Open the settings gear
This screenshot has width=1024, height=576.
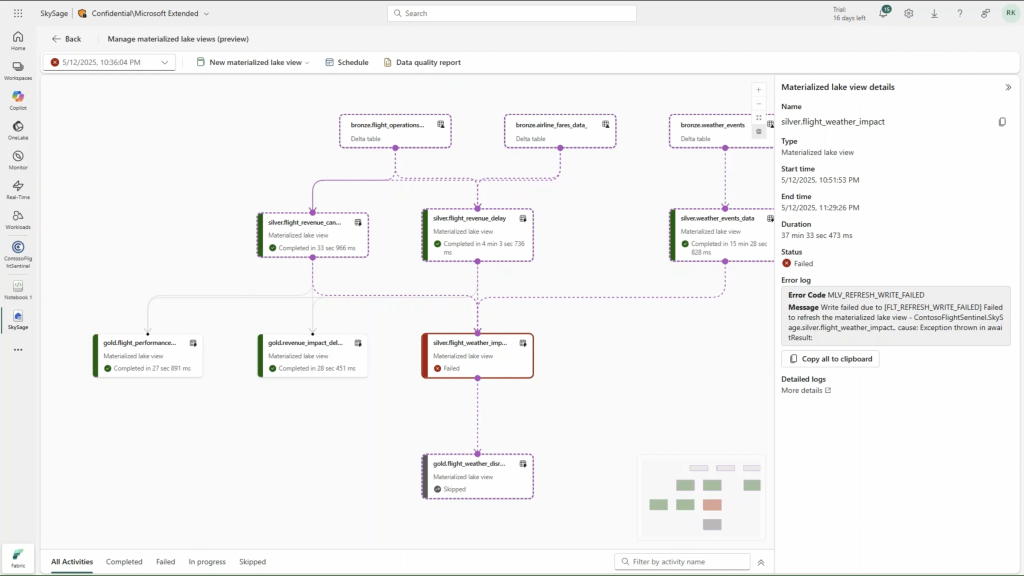(908, 13)
